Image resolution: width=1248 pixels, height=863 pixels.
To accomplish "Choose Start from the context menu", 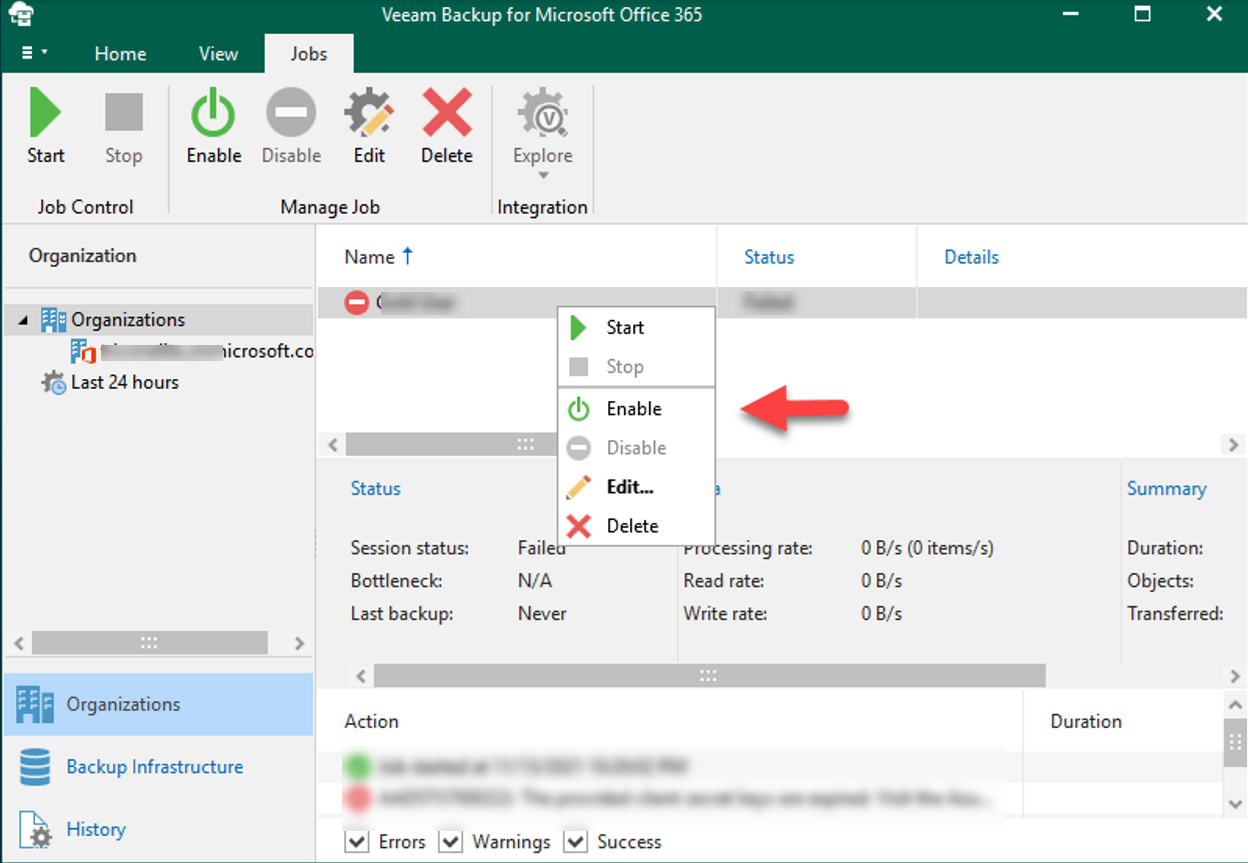I will pos(636,327).
